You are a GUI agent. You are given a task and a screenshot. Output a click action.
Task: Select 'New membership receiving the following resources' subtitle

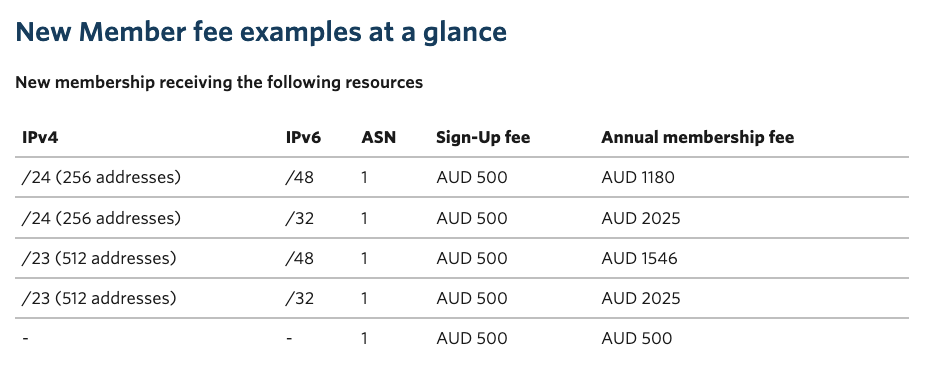point(219,82)
